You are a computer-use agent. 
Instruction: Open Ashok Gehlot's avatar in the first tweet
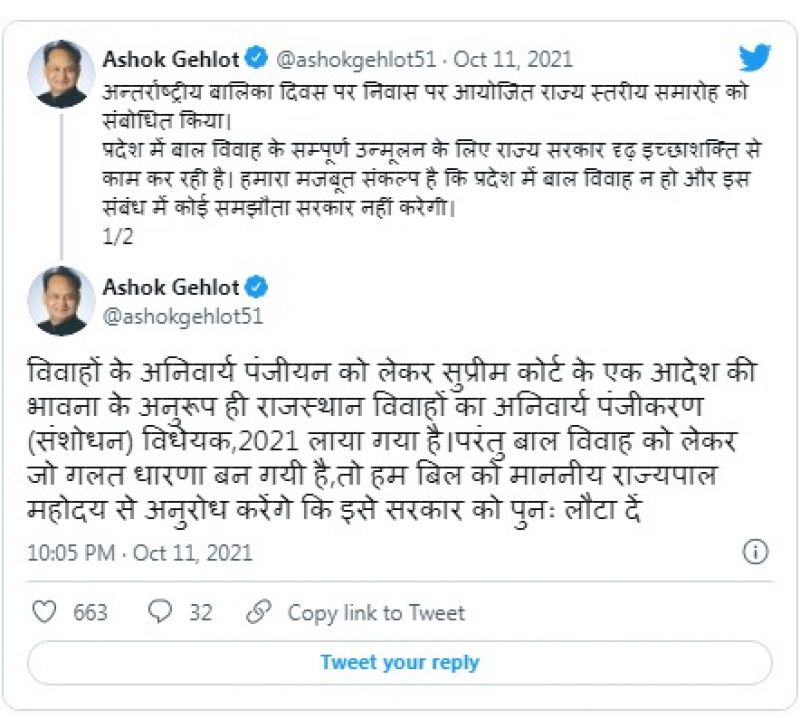pos(61,73)
